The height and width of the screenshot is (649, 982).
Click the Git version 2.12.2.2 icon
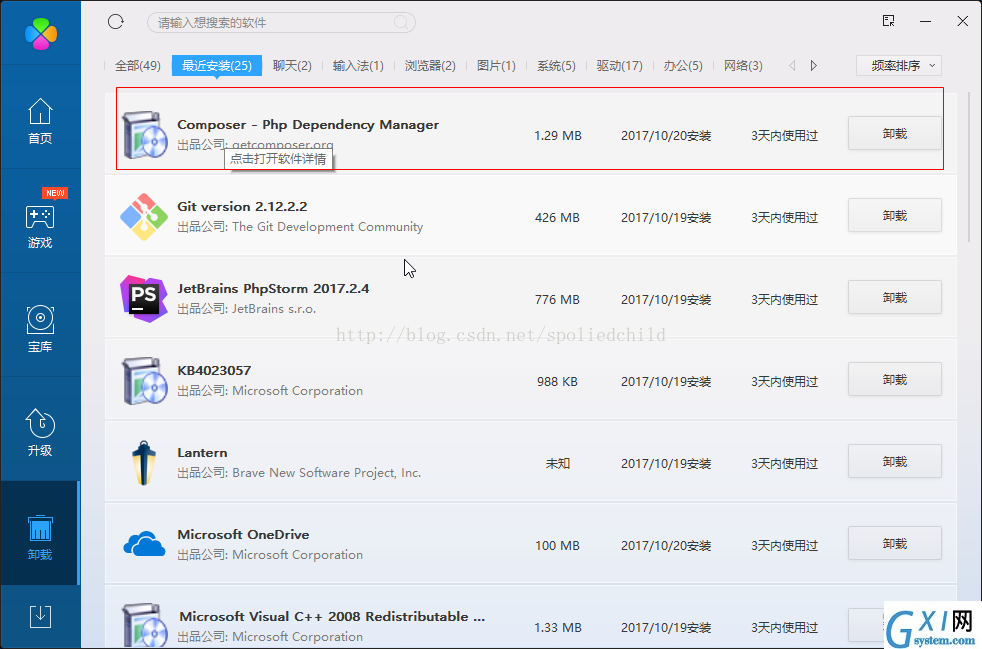tap(144, 217)
